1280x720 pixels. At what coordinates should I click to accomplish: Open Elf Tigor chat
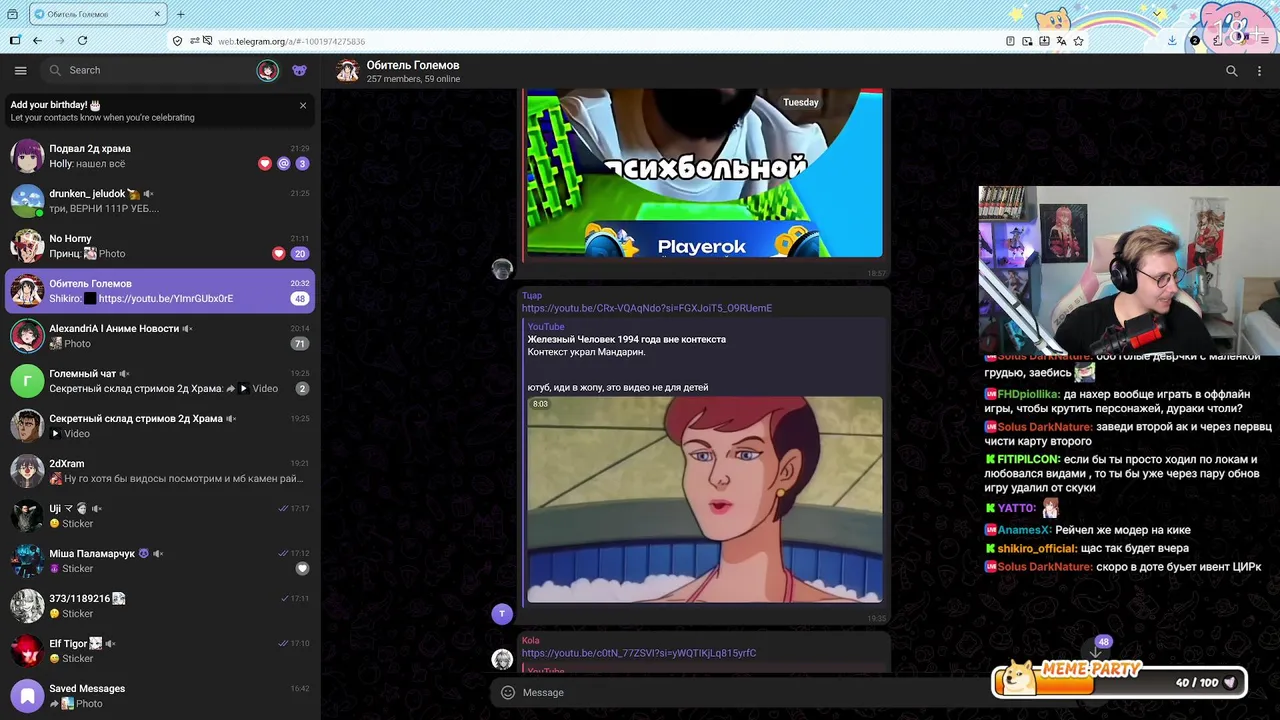pos(160,651)
